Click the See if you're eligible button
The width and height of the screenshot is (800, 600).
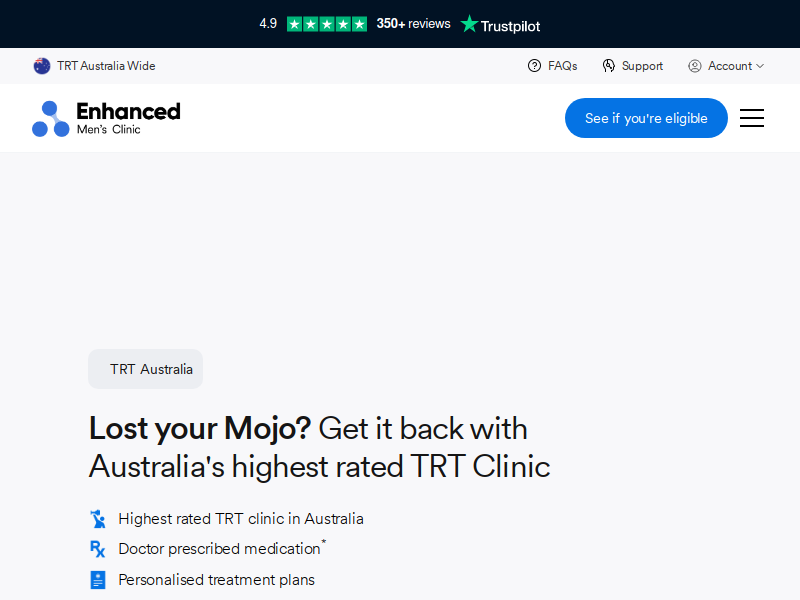(x=646, y=118)
